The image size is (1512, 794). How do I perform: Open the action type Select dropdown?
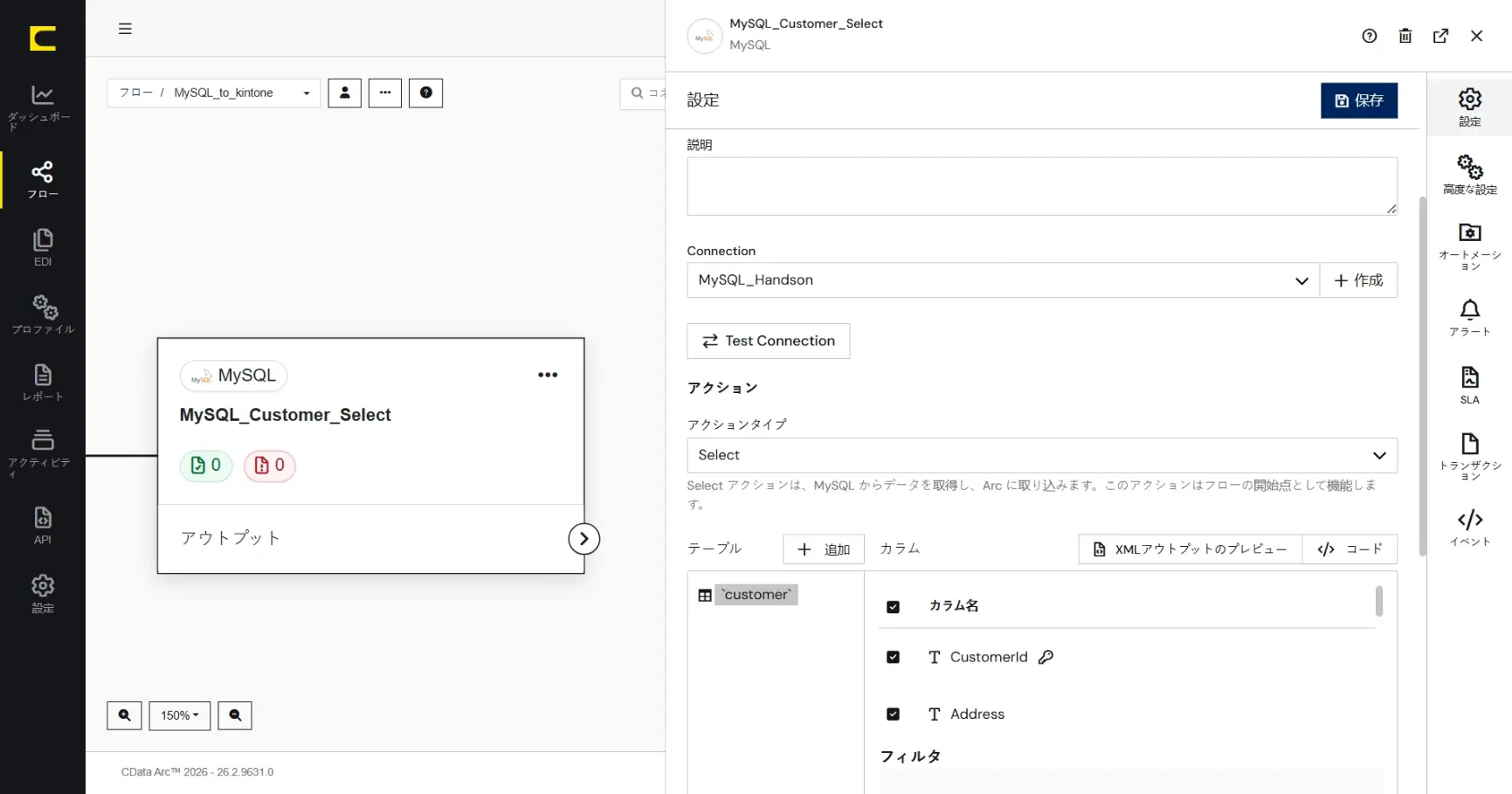coord(1042,455)
